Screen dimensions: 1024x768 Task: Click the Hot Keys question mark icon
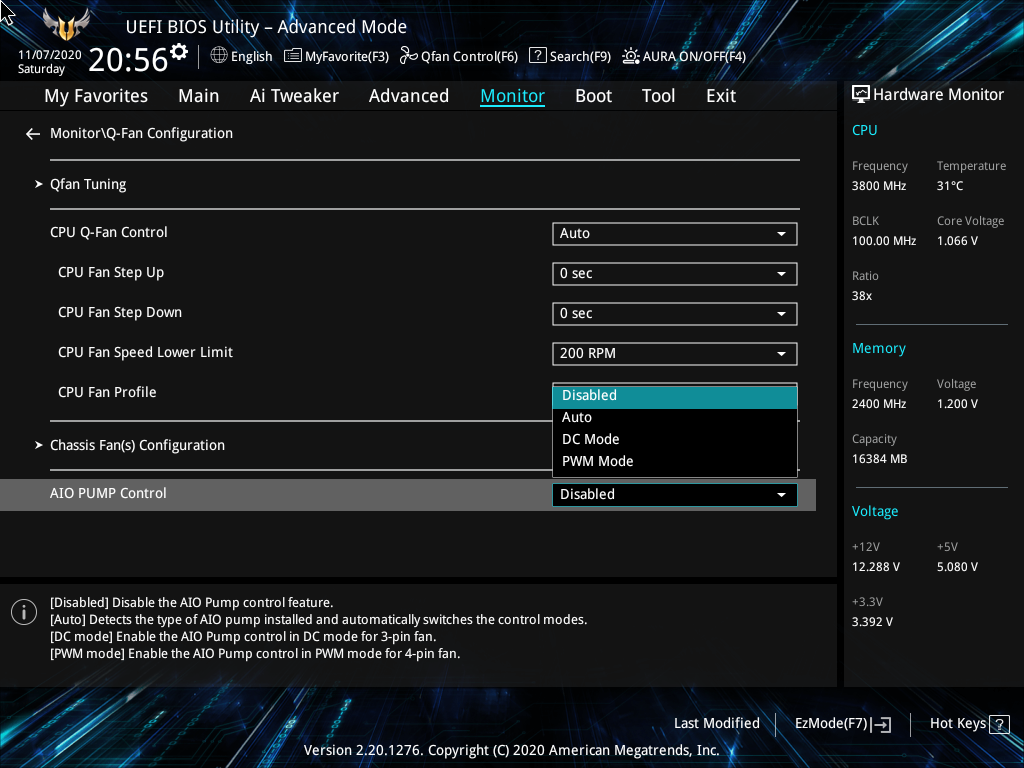click(999, 724)
